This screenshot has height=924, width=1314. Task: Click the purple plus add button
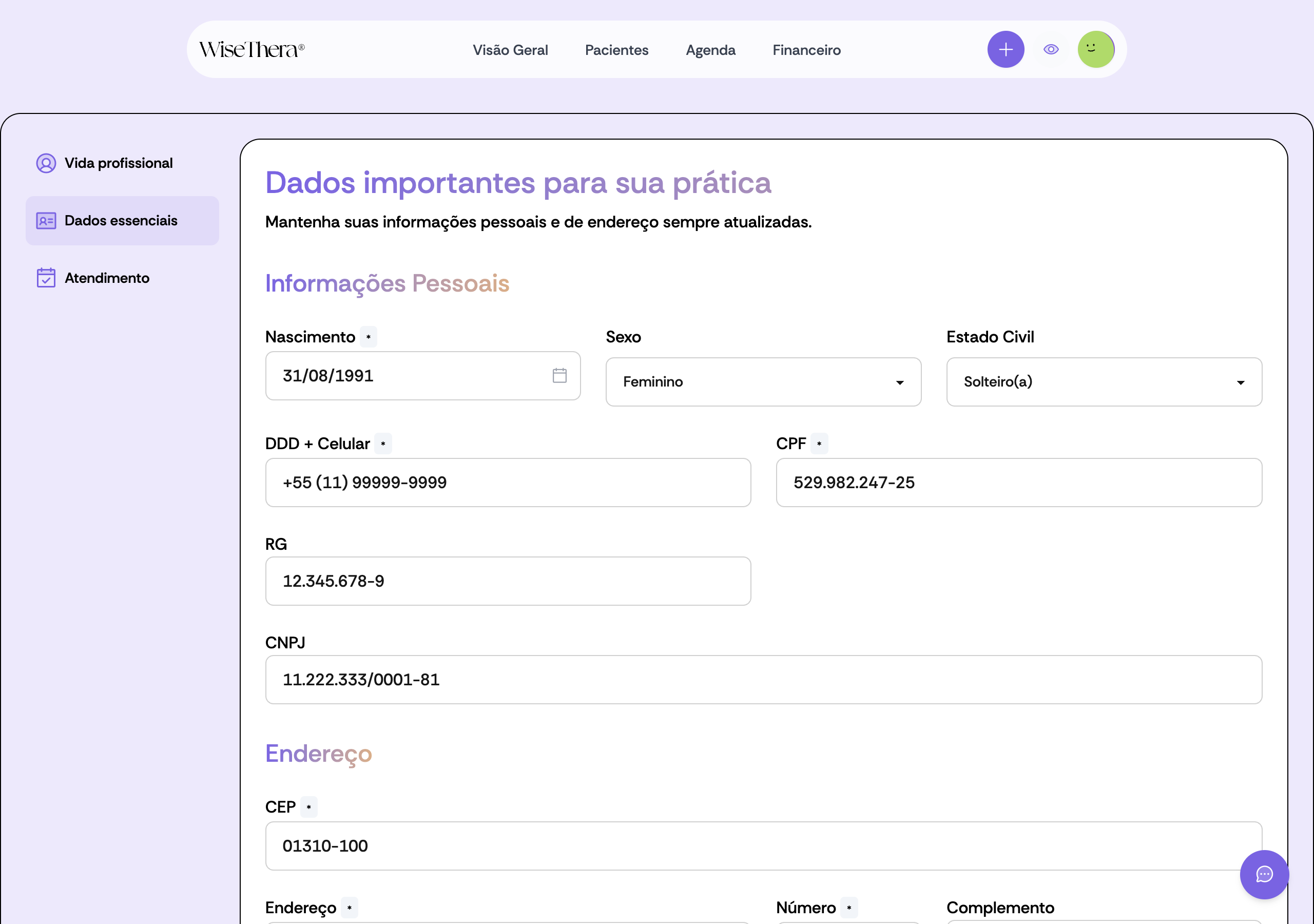click(1005, 50)
